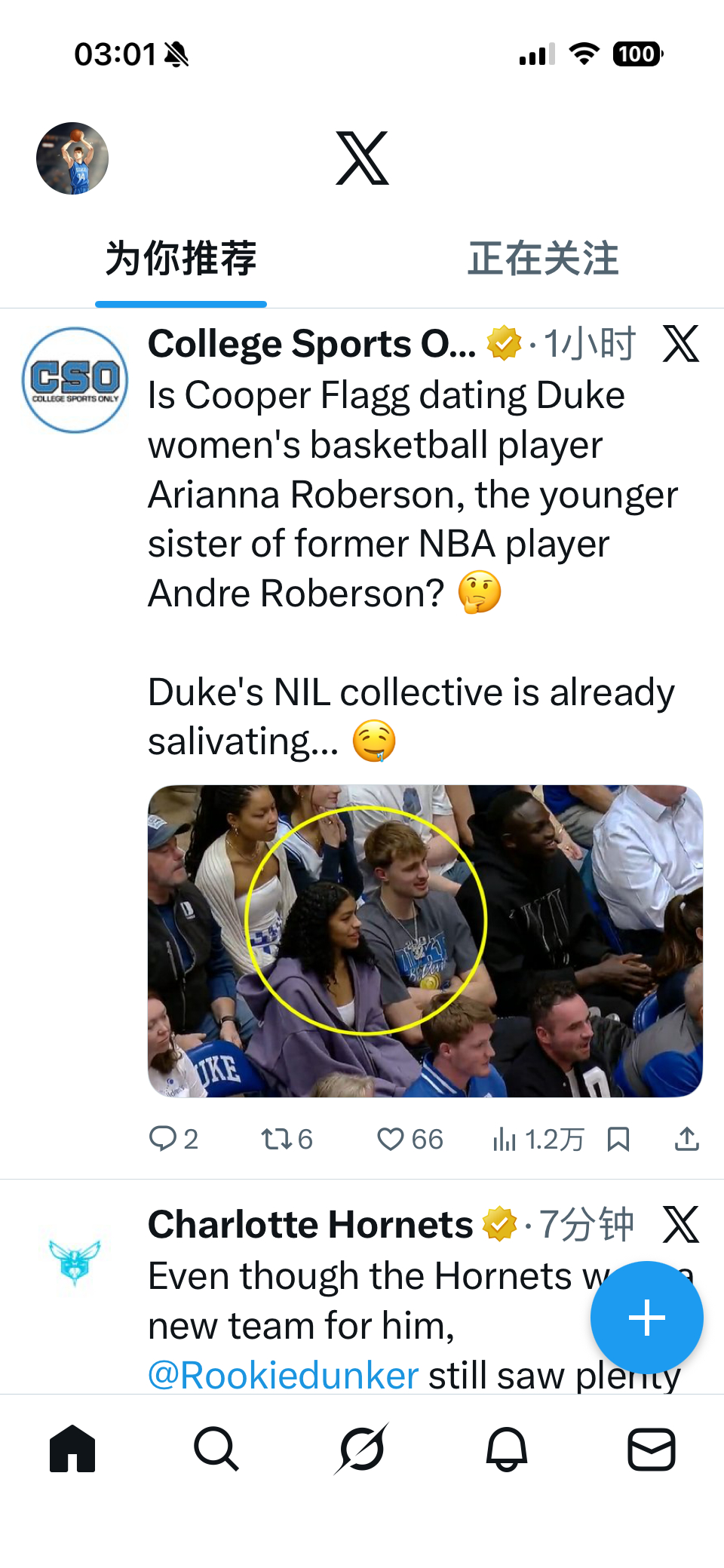Image resolution: width=724 pixels, height=1568 pixels.
Task: Switch to the 正在关注 tab
Action: pyautogui.click(x=543, y=259)
